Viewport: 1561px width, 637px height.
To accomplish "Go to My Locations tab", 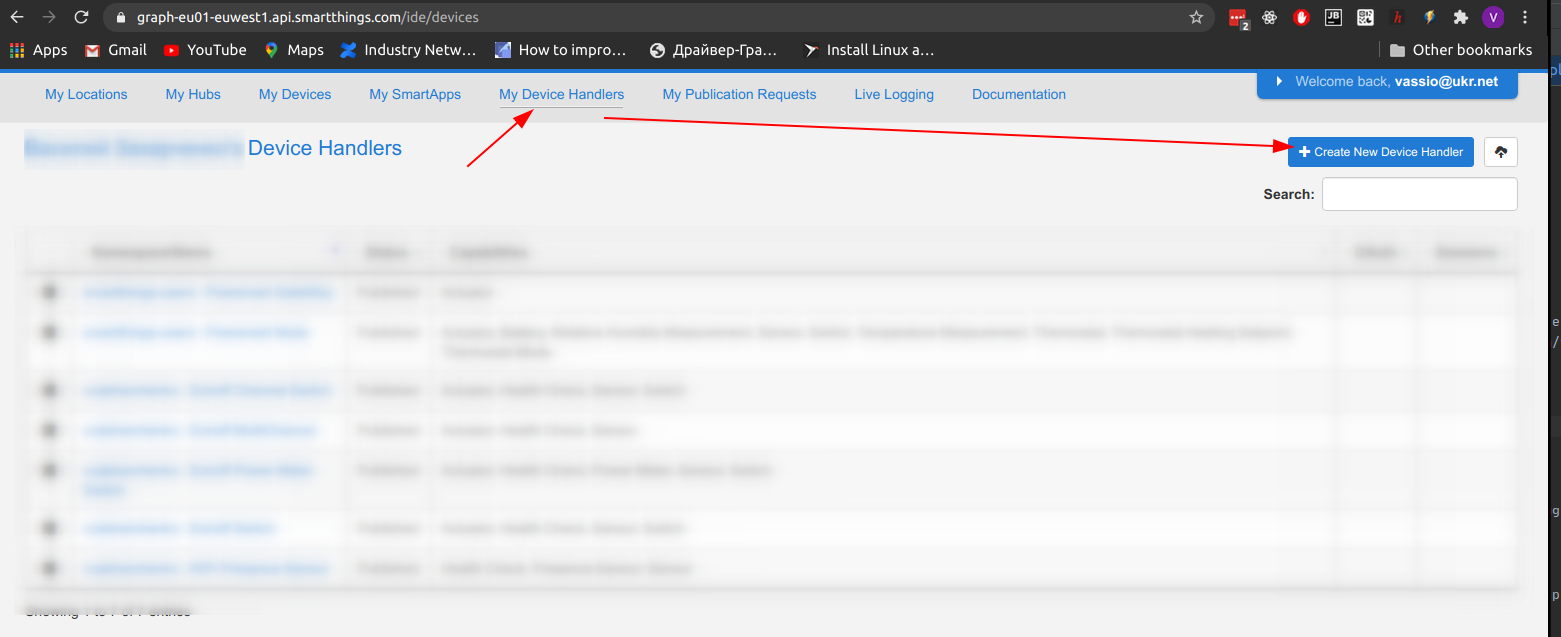I will click(86, 94).
